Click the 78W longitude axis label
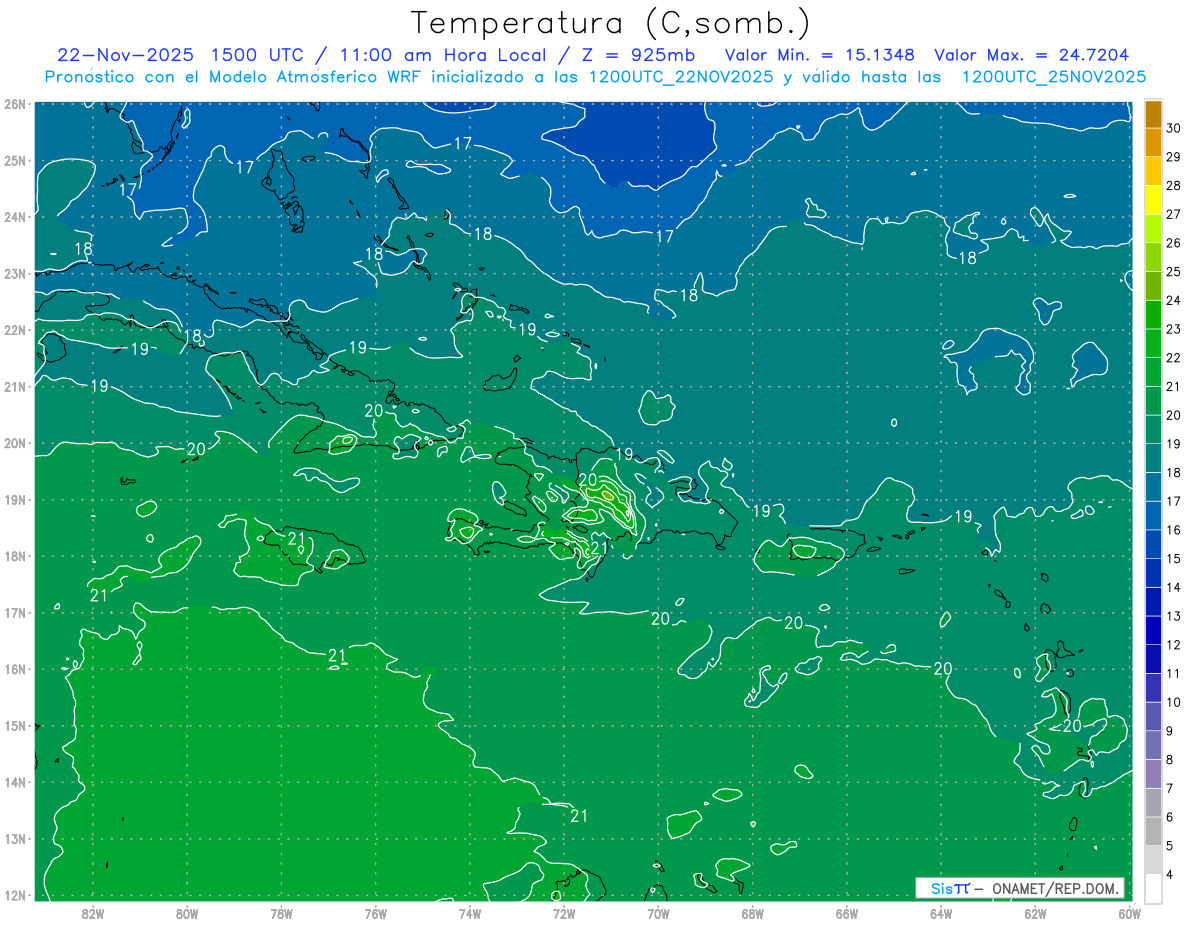The image size is (1200, 927). (281, 913)
